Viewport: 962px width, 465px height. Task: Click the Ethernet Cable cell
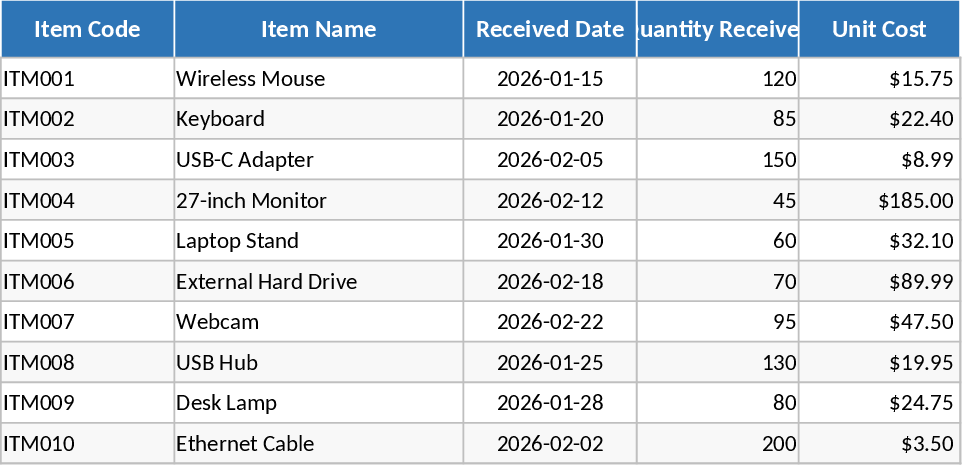(x=318, y=444)
